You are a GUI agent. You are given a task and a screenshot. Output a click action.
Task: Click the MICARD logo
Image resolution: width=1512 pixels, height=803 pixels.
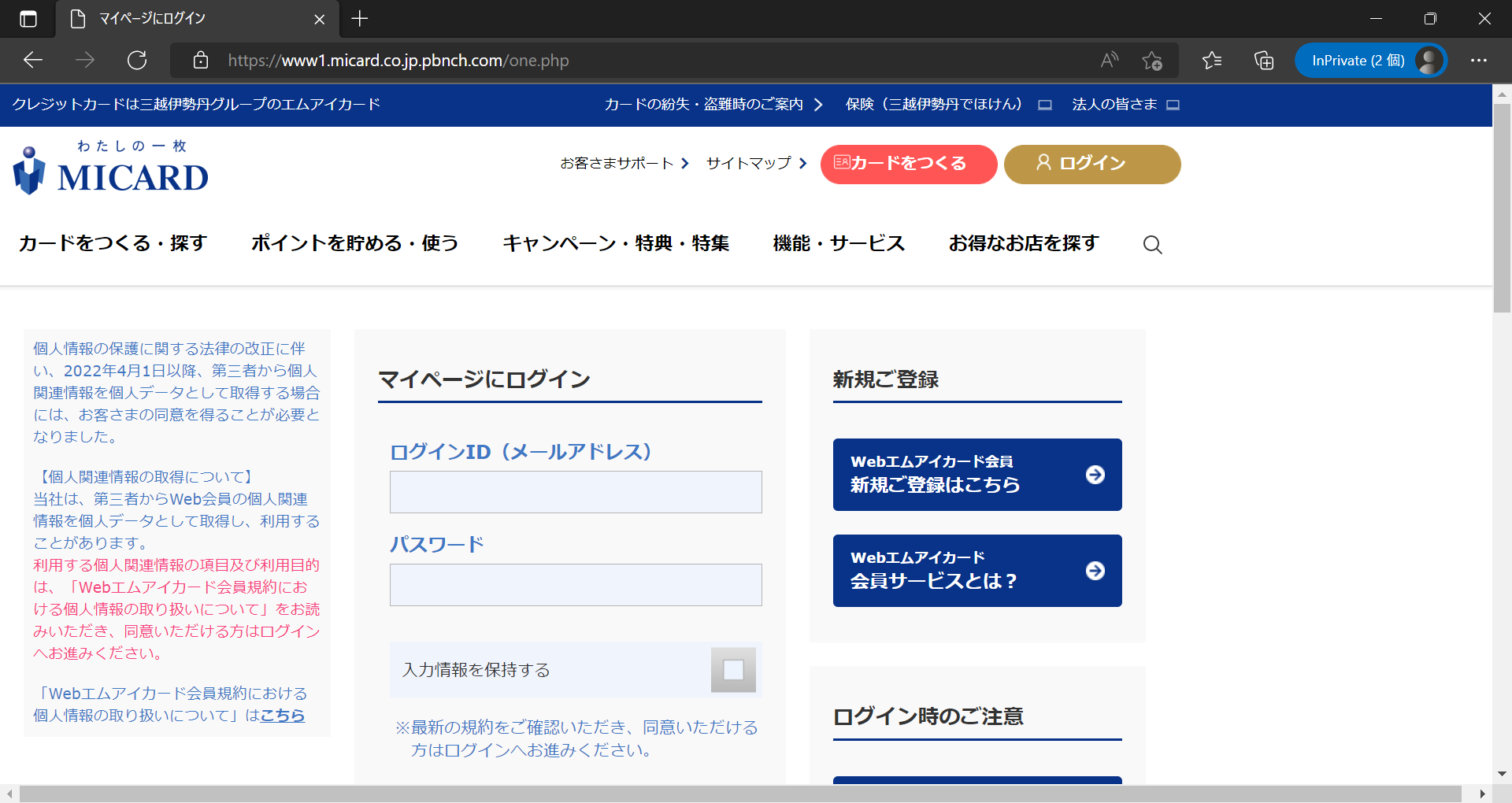(111, 168)
